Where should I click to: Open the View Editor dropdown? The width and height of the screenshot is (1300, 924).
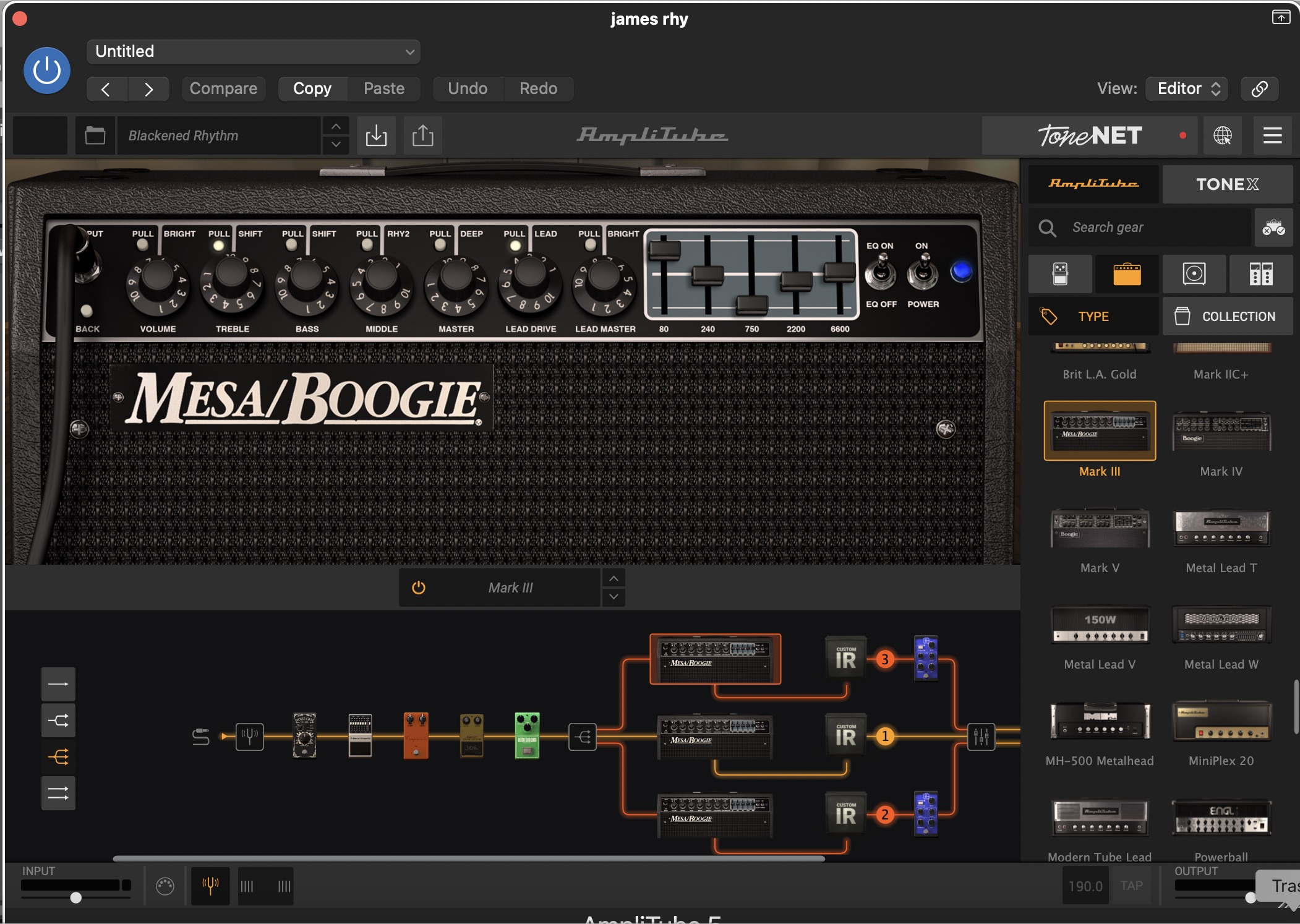1187,89
